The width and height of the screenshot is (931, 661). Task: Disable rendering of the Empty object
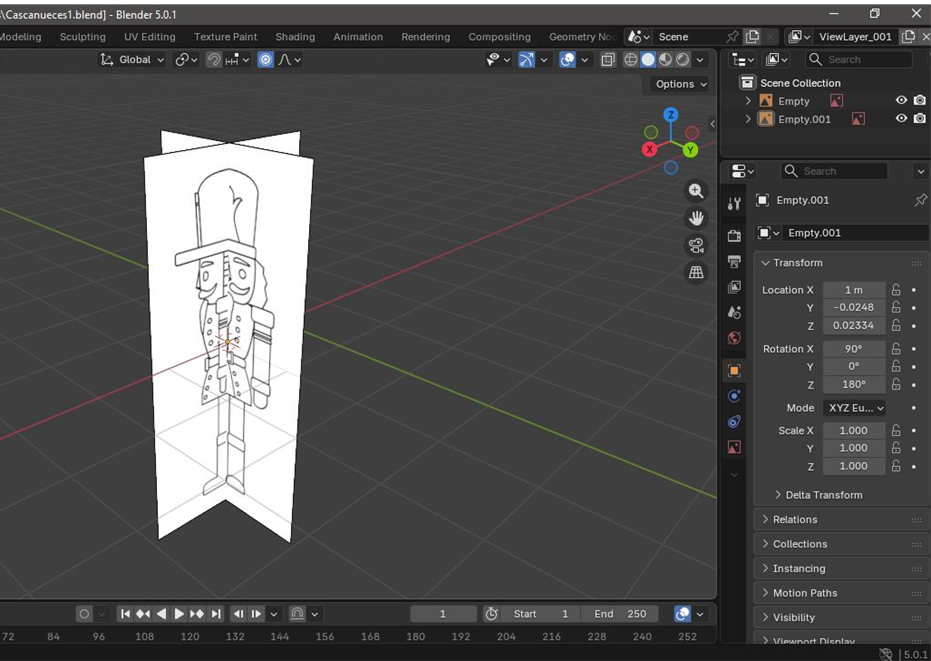point(919,101)
